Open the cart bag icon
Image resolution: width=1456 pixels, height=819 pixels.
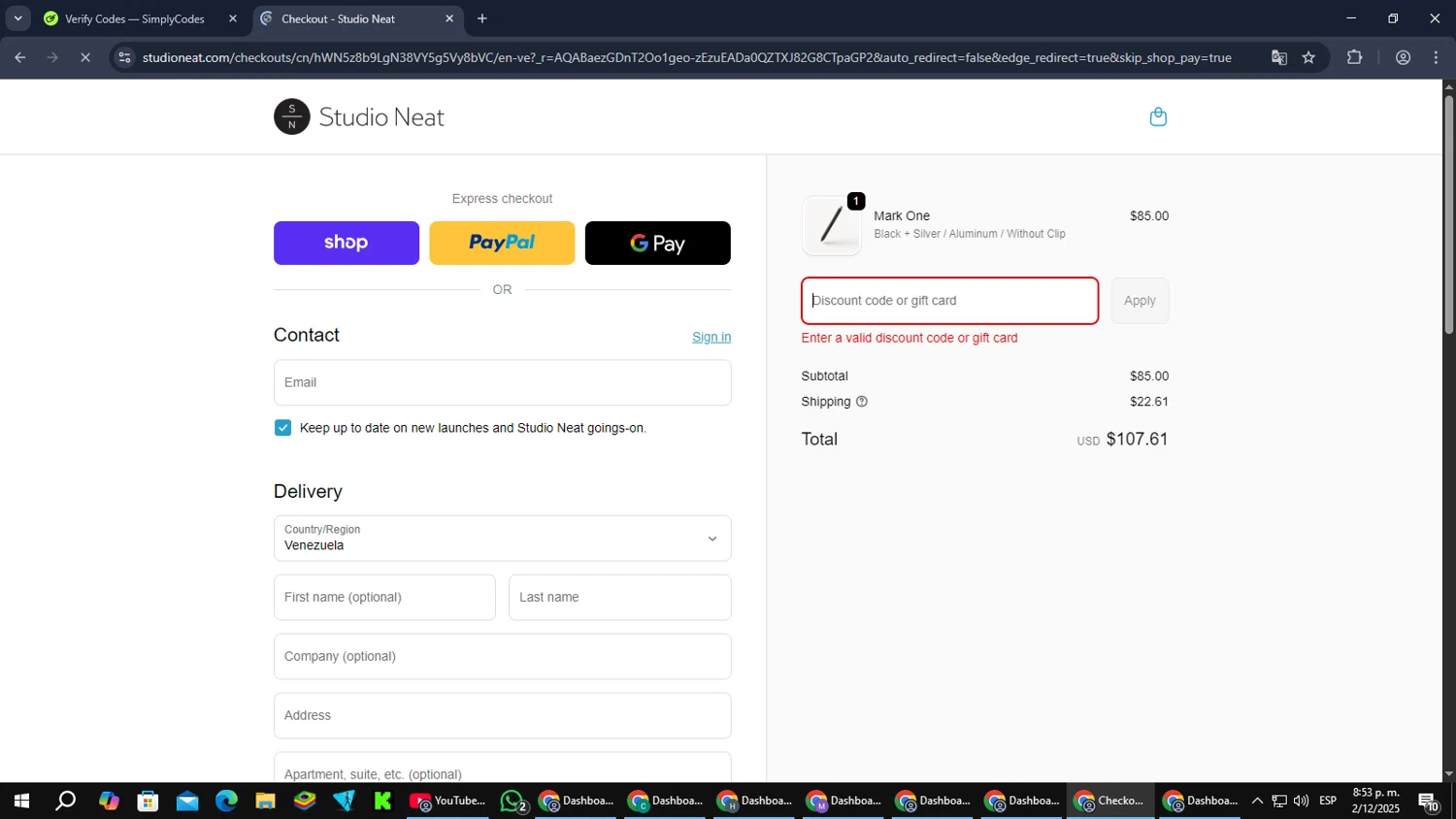1158,117
